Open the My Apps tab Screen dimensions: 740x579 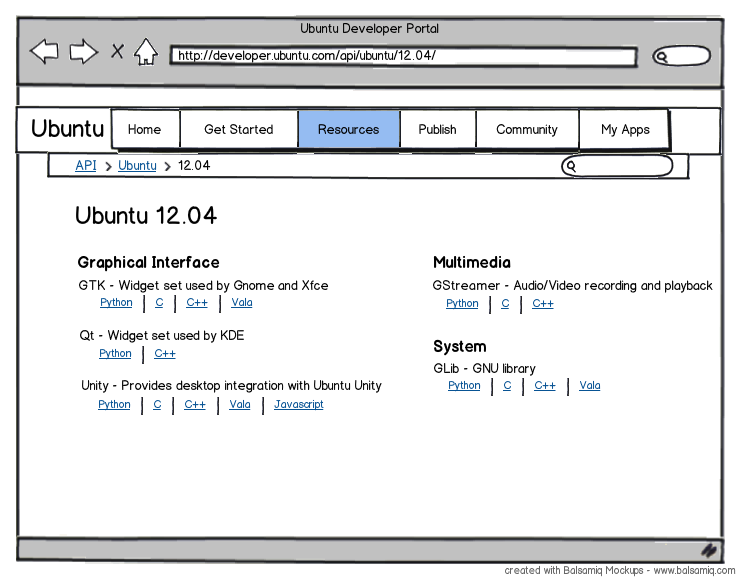click(x=624, y=129)
